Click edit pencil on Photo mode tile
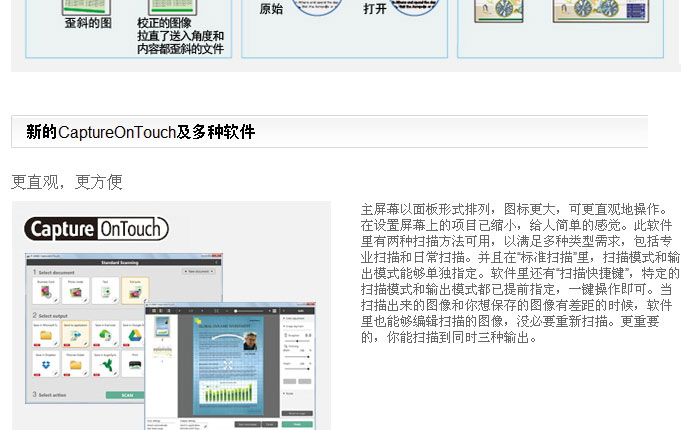This screenshot has width=686, height=430. 85,301
